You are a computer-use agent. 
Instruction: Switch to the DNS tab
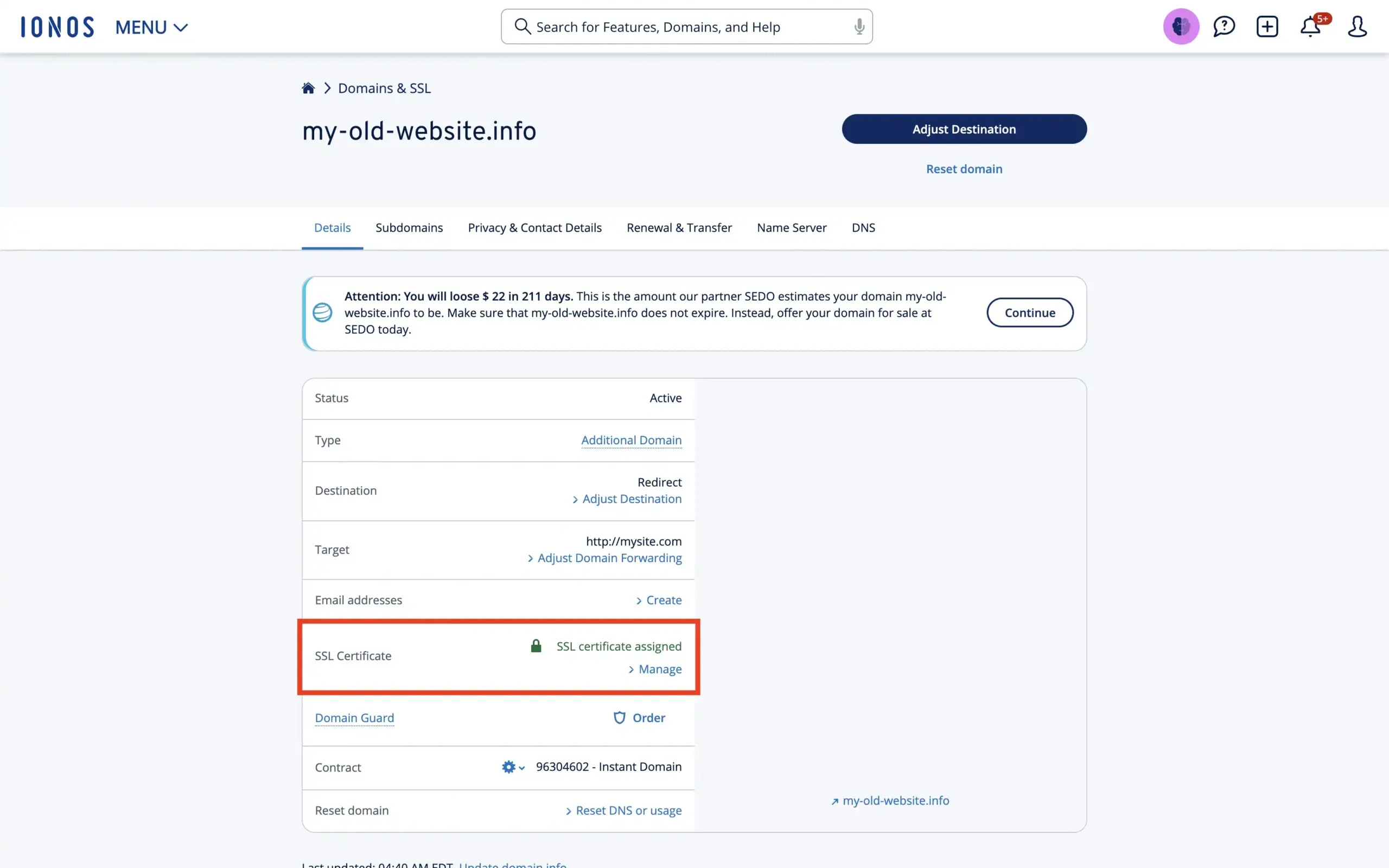863,227
